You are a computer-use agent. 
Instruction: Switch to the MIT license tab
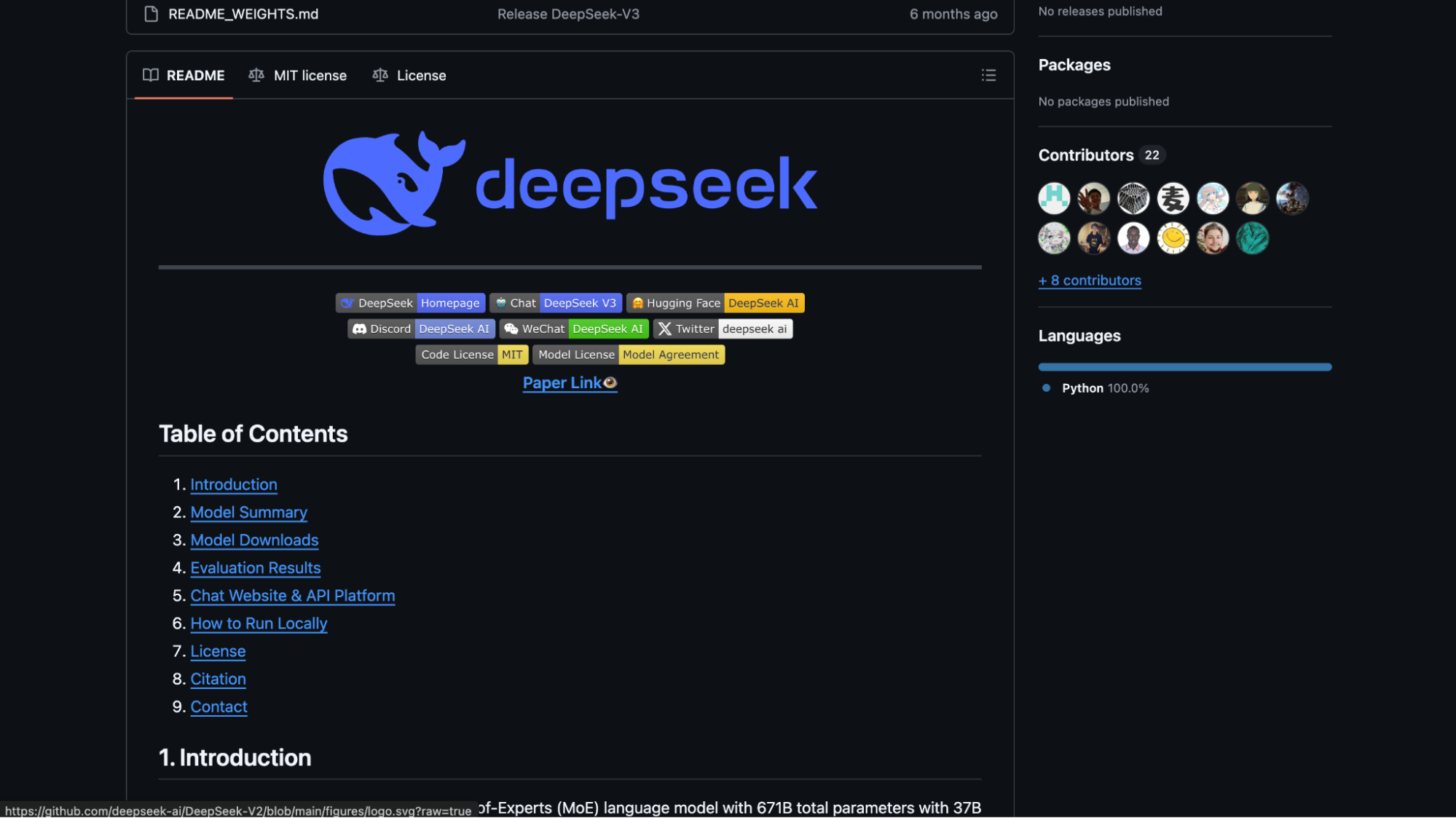(298, 75)
